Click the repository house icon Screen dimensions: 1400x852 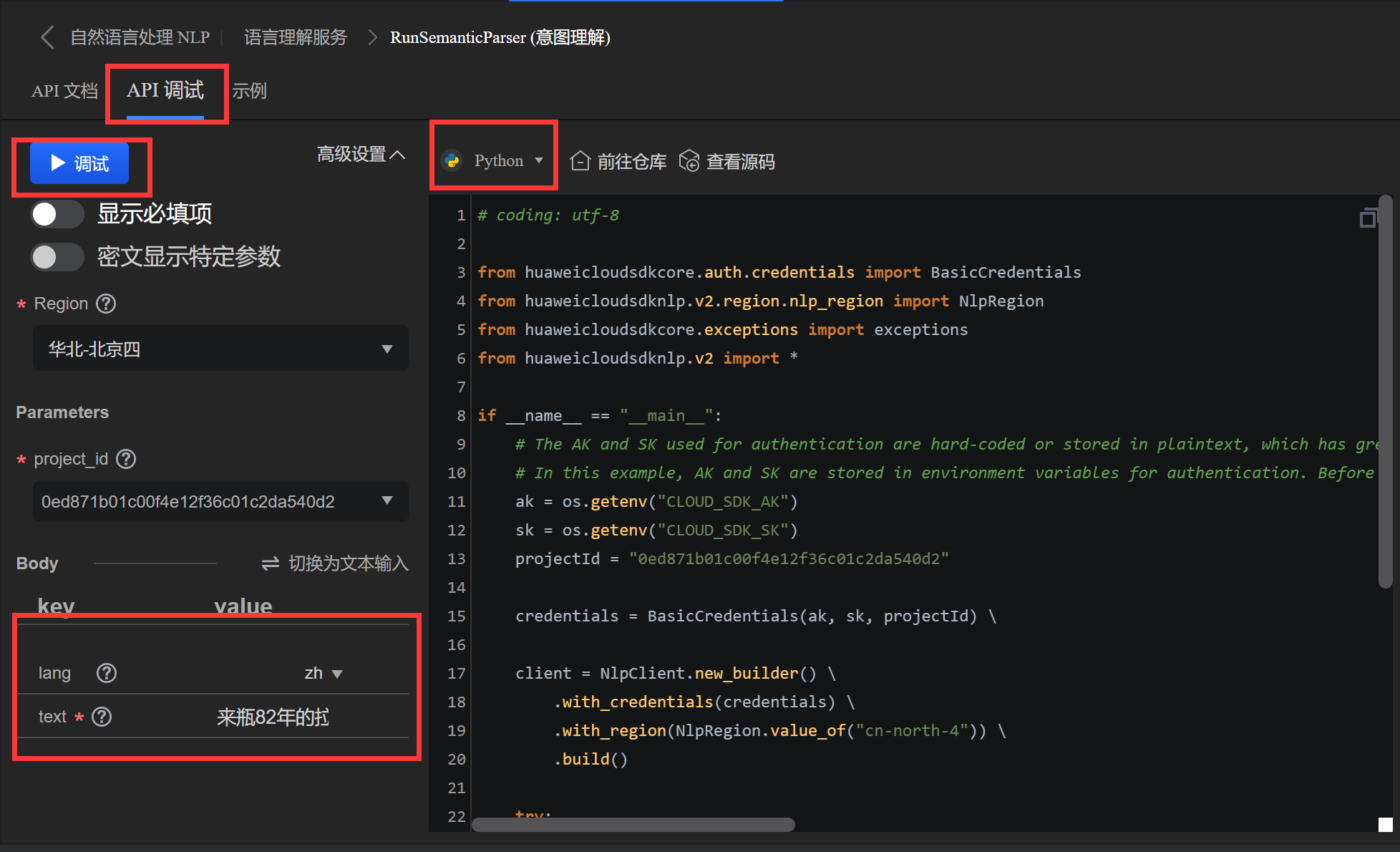580,161
